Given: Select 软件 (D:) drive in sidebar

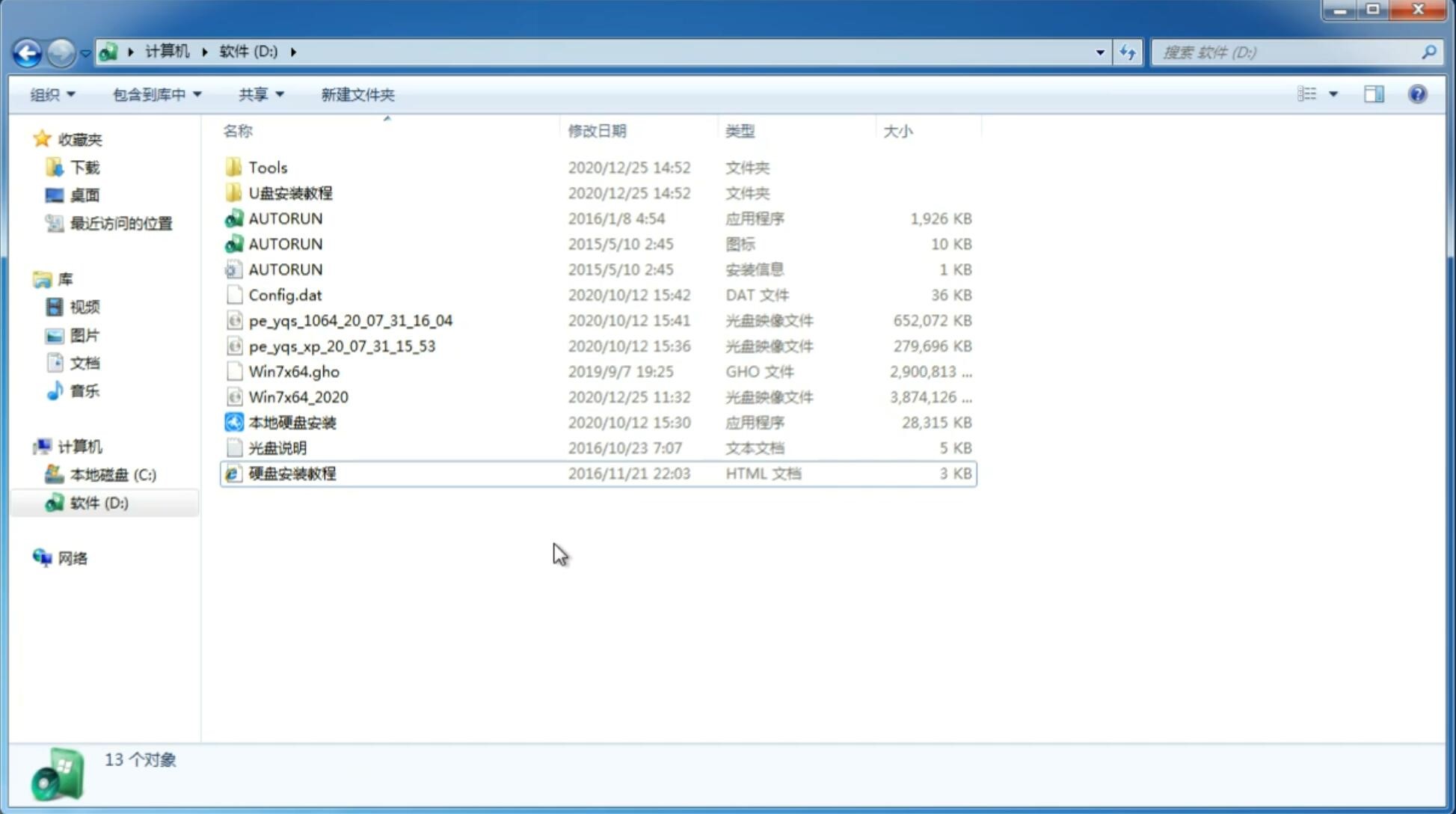Looking at the screenshot, I should click(98, 502).
